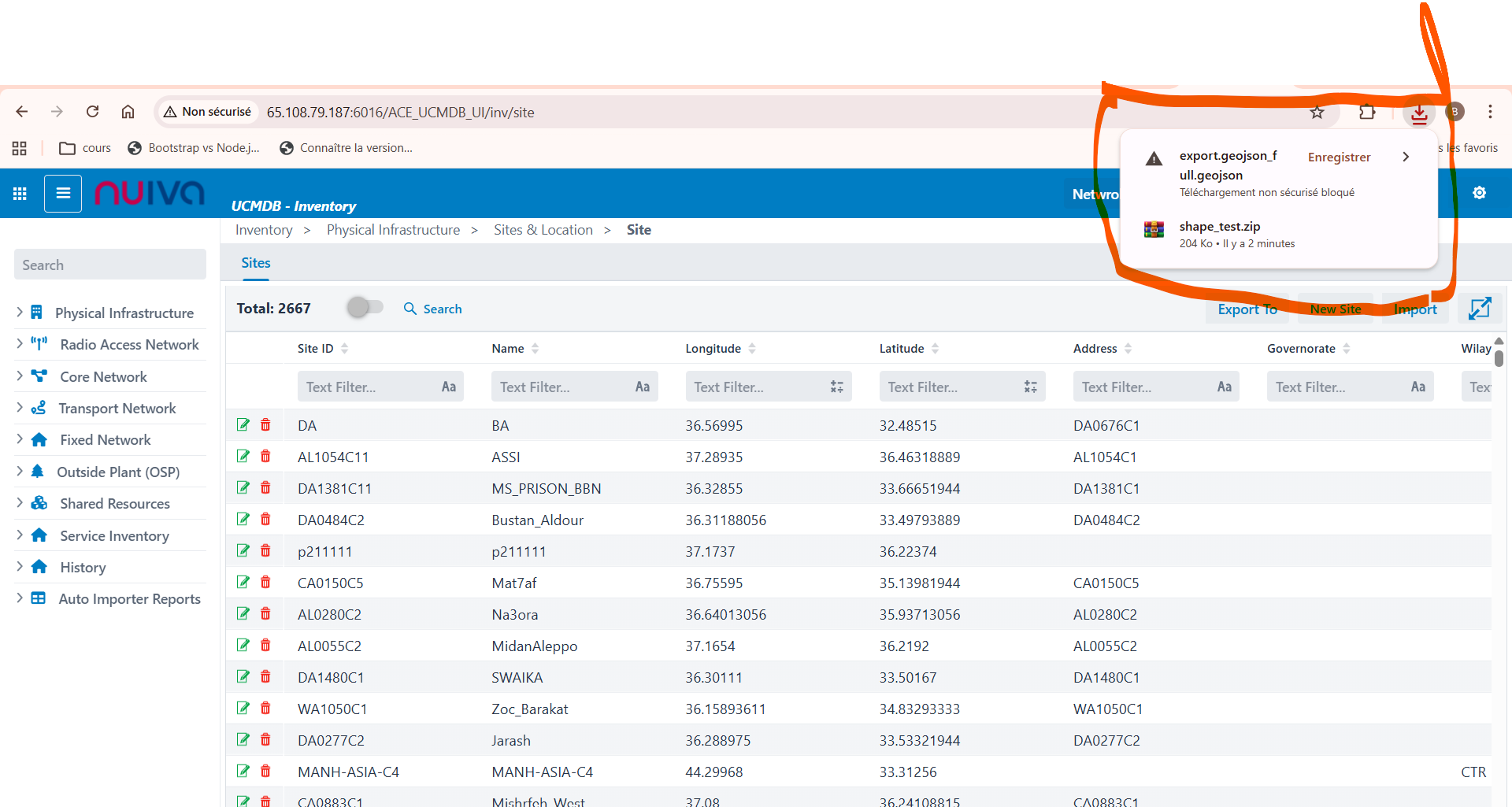Bookmark this page with star icon
The image size is (1512, 807).
1317,113
